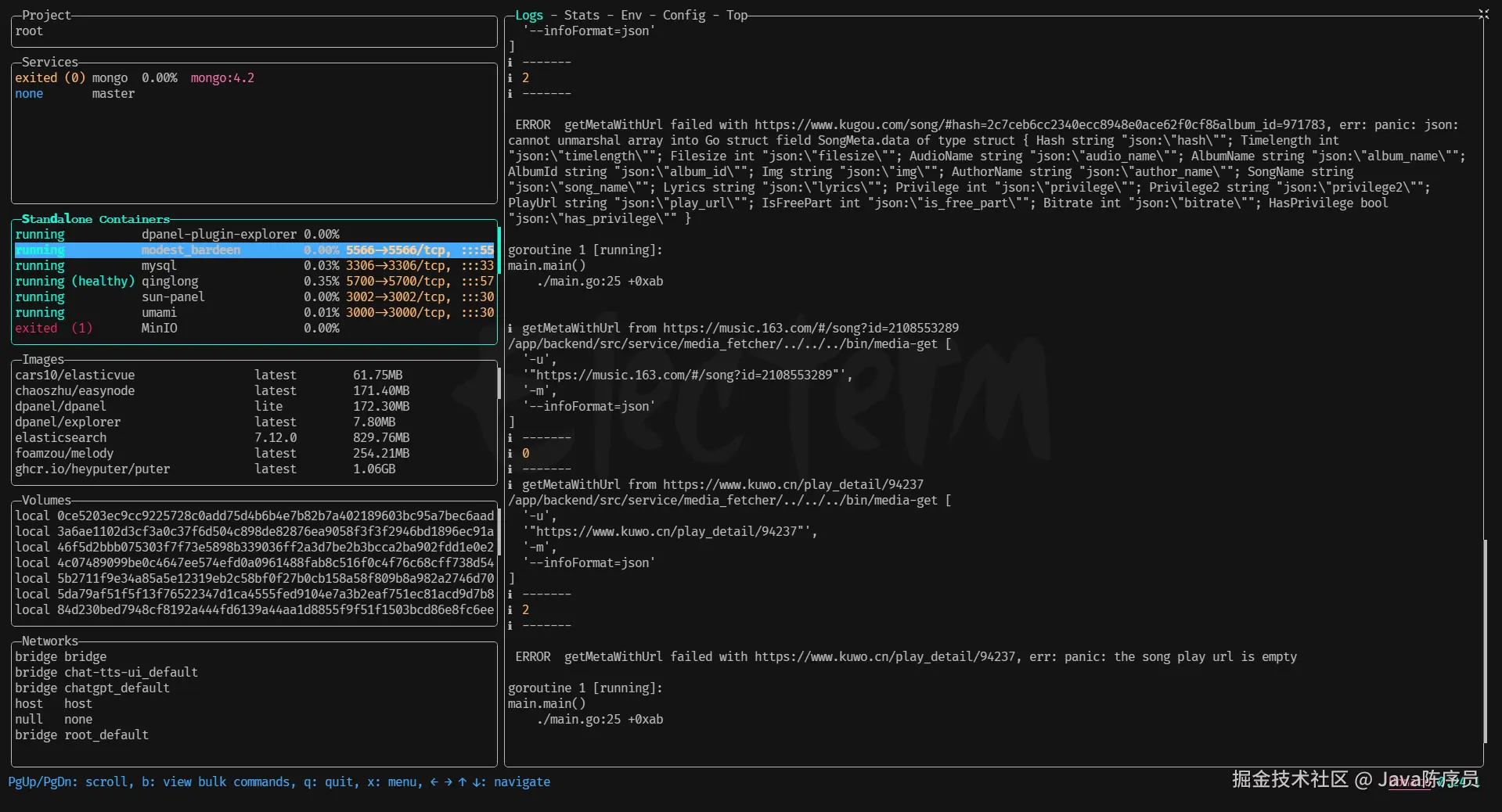Click the logs panel scrollbar
1502x812 pixels.
[x=1484, y=641]
